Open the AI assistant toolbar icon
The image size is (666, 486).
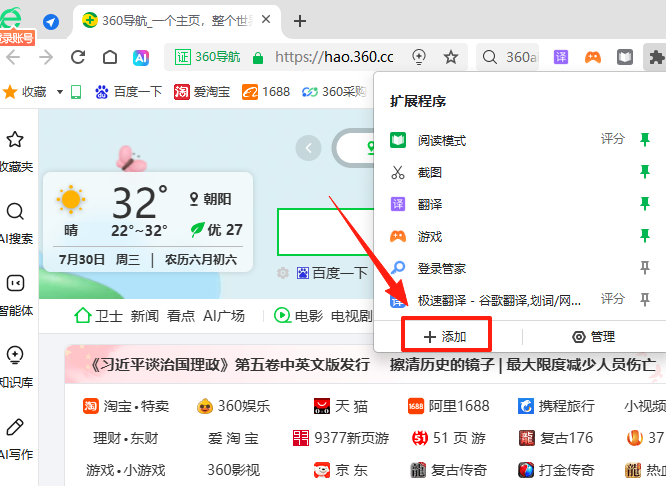click(x=141, y=57)
